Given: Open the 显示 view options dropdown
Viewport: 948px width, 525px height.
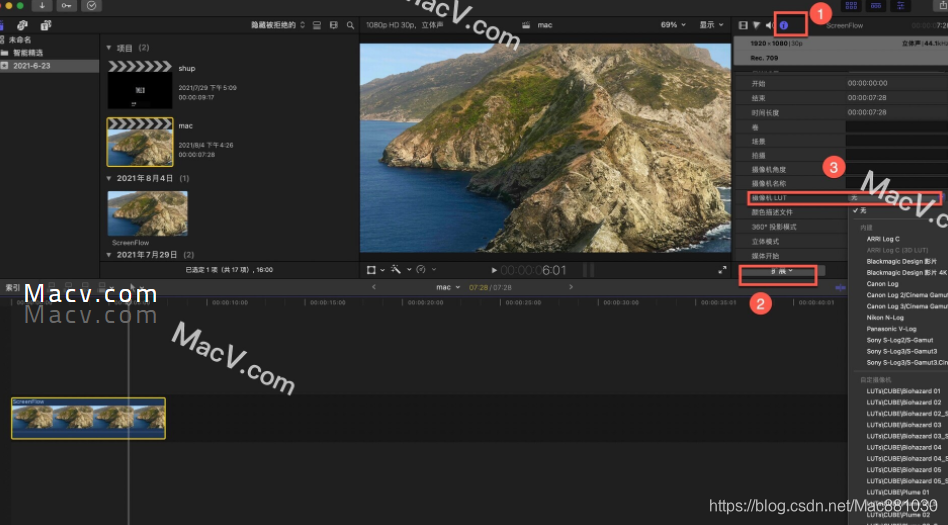Looking at the screenshot, I should click(x=712, y=25).
